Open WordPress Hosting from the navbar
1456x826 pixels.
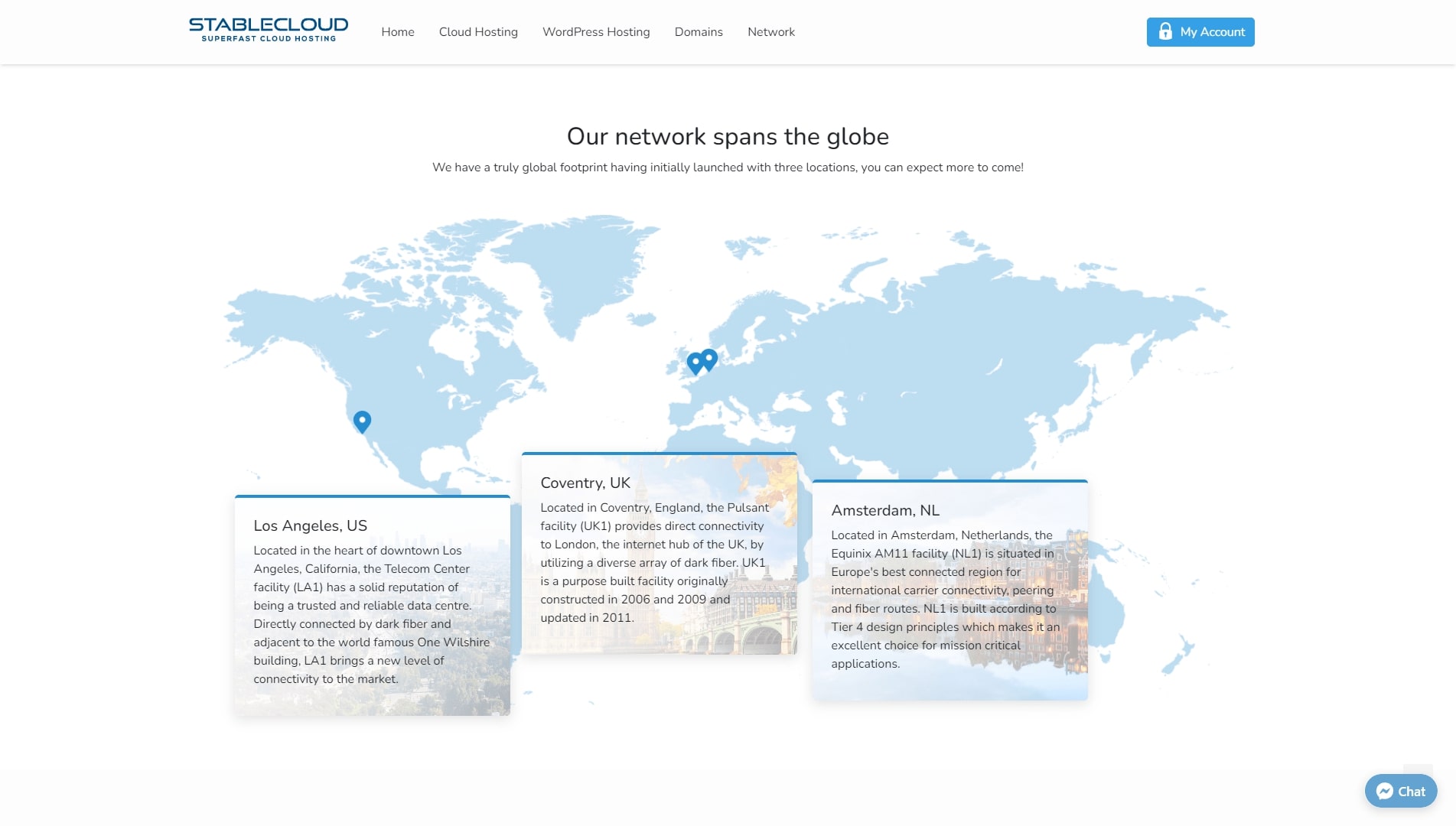596,32
